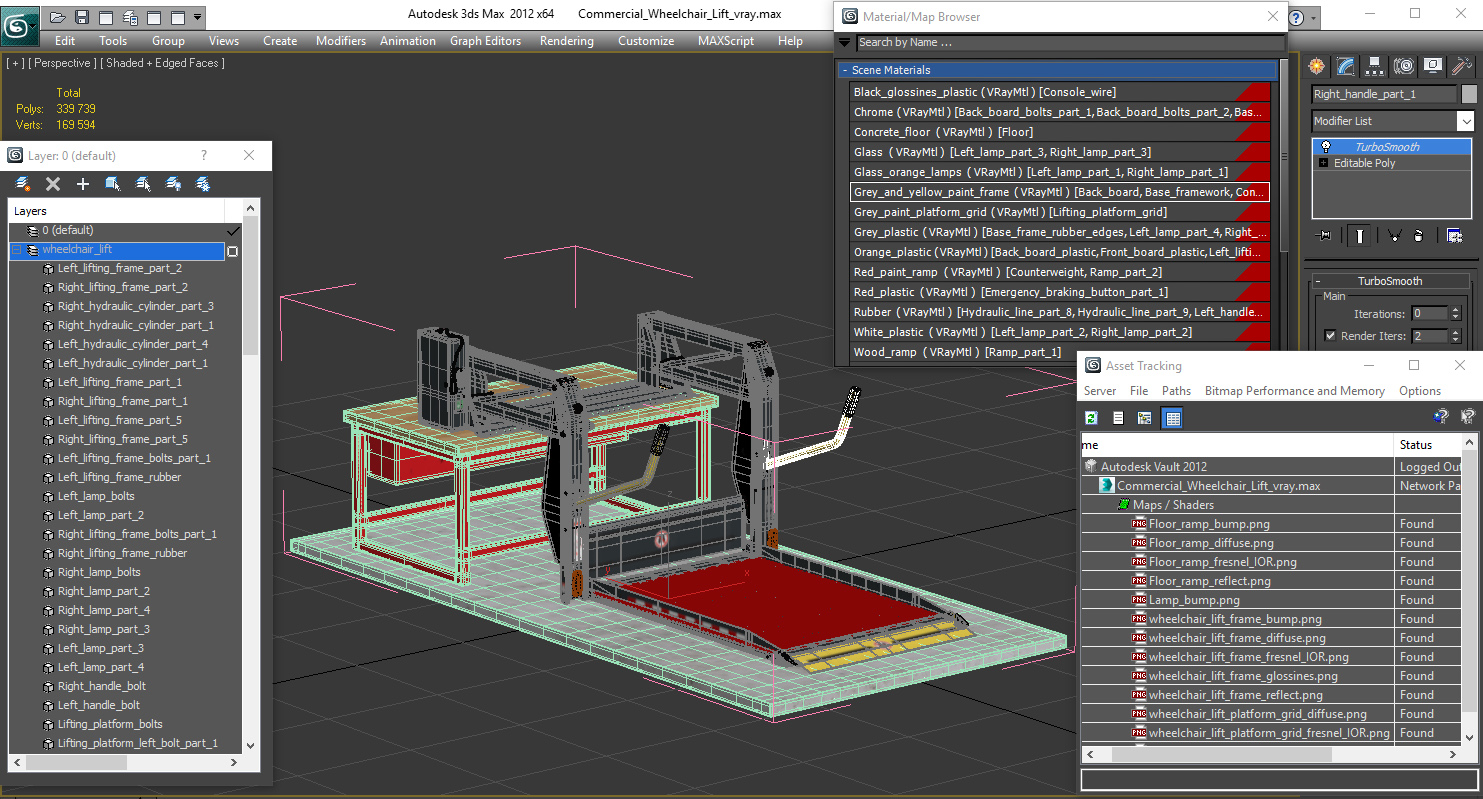This screenshot has width=1483, height=799.
Task: Click Add Selected Objects plus icon
Action: click(83, 184)
